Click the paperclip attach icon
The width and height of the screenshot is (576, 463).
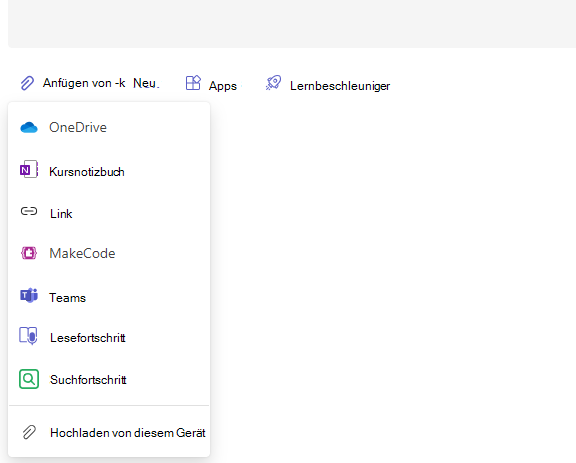(27, 83)
